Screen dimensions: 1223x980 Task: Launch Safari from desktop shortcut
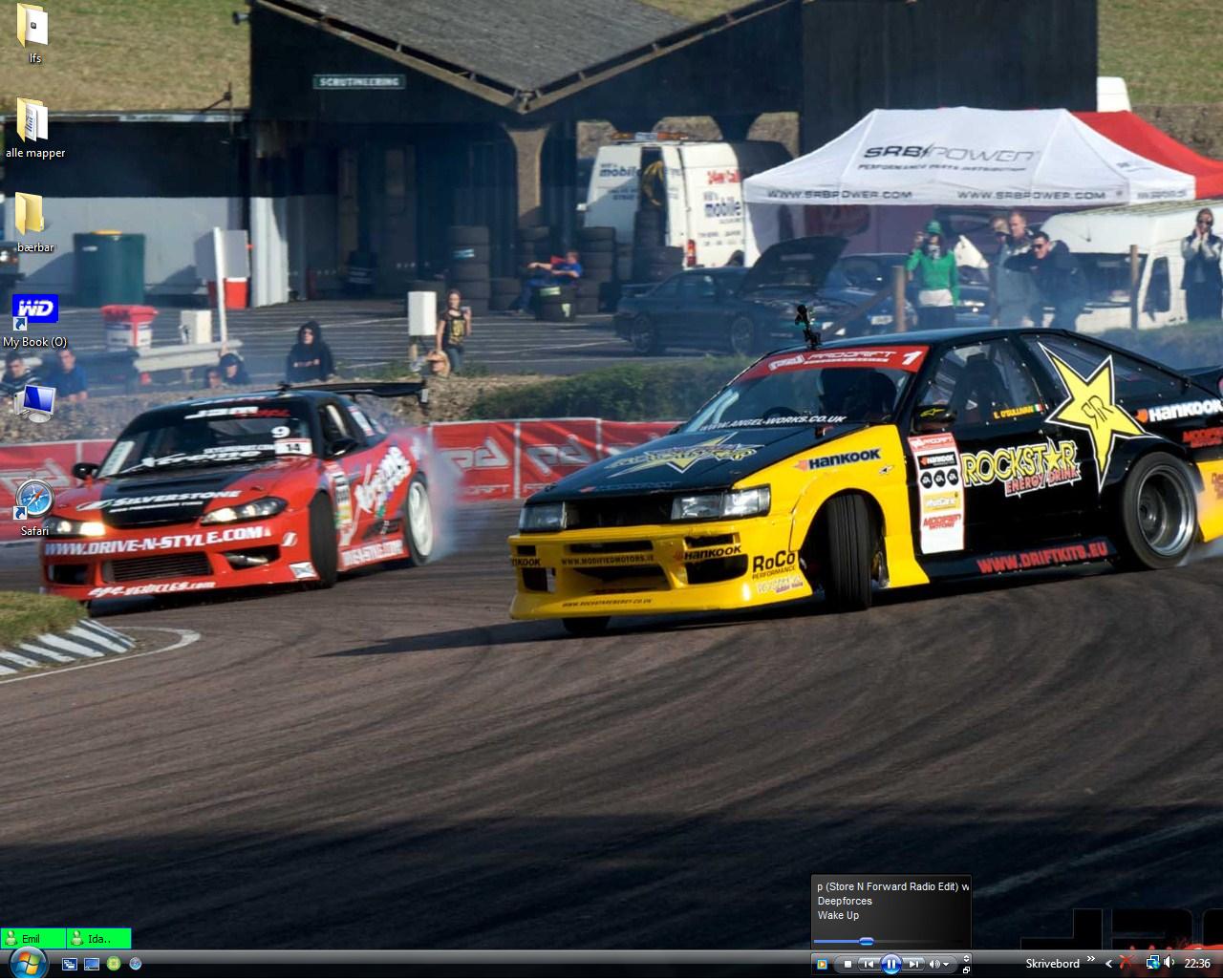(x=34, y=507)
